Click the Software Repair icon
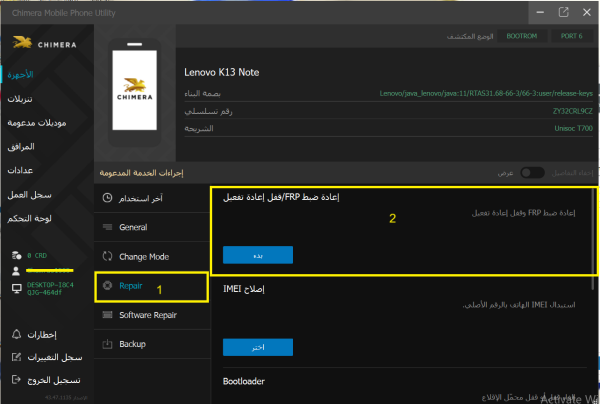 click(x=108, y=314)
